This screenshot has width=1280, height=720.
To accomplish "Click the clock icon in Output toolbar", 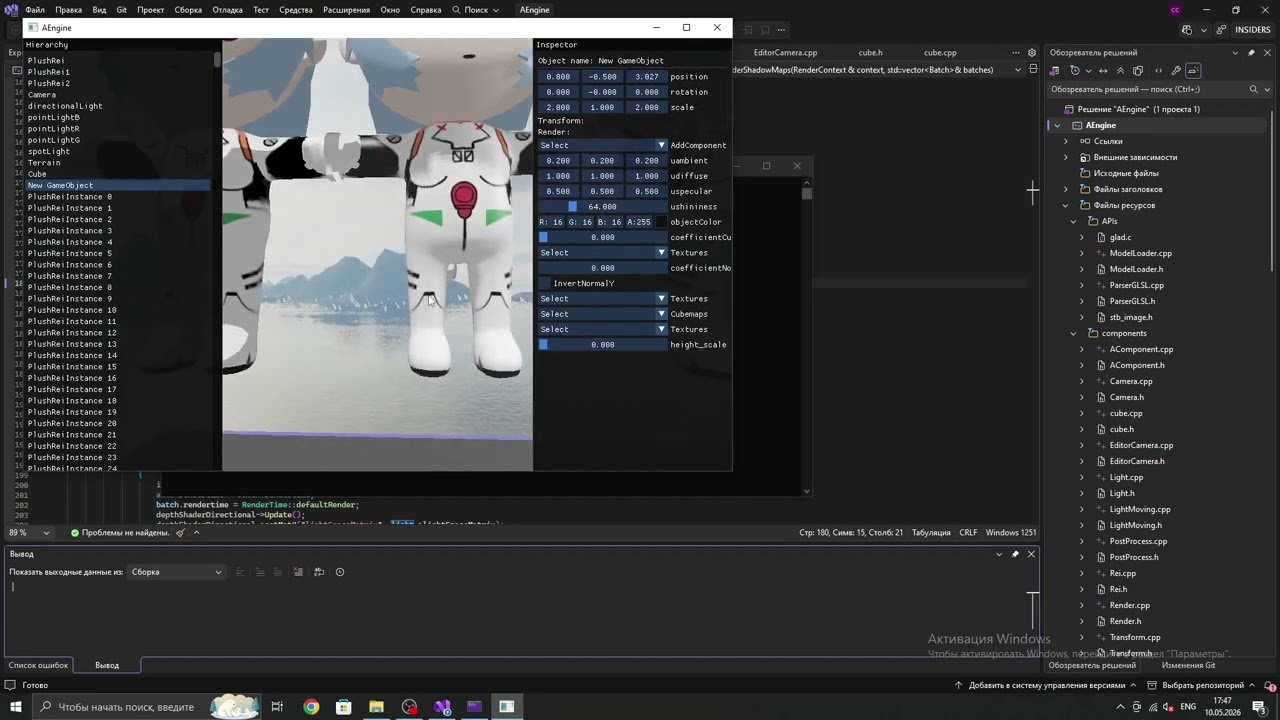I will [340, 572].
